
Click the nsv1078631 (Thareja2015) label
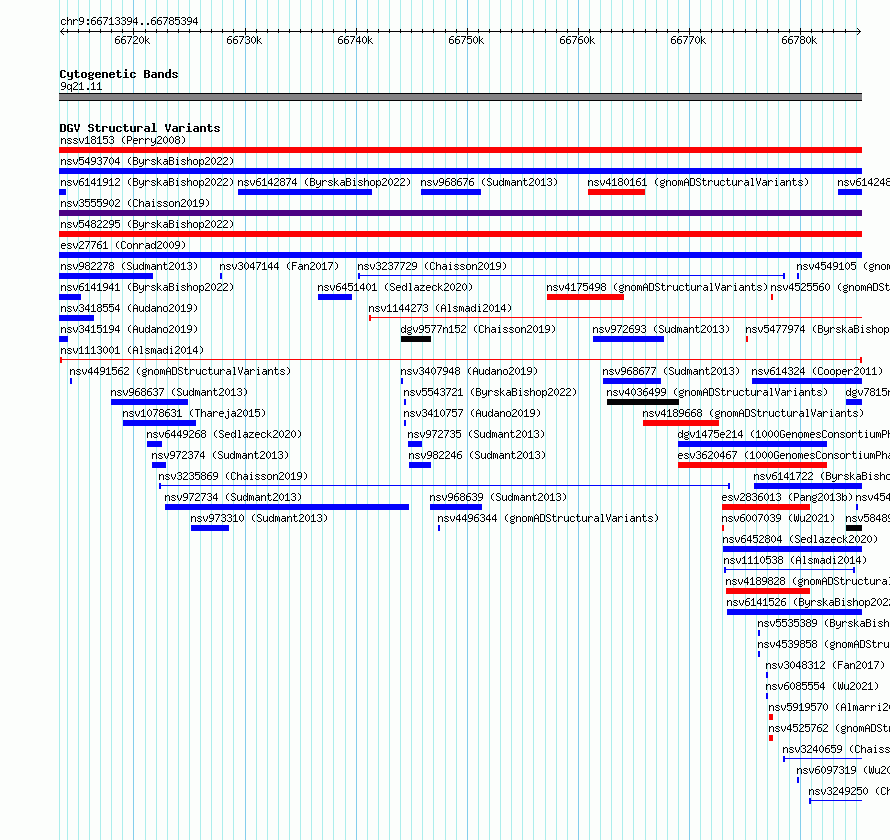(x=194, y=413)
